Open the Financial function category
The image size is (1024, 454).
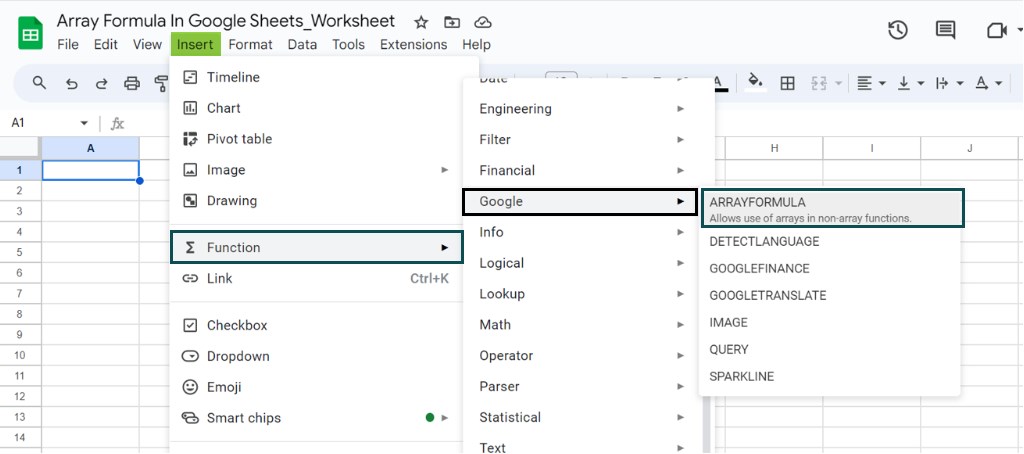(583, 170)
